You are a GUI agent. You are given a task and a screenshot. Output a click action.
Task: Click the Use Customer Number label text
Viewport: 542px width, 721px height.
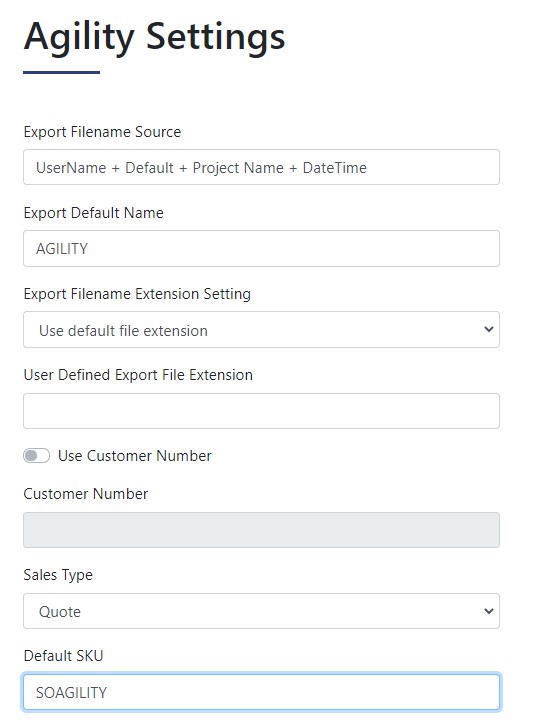[x=135, y=456]
